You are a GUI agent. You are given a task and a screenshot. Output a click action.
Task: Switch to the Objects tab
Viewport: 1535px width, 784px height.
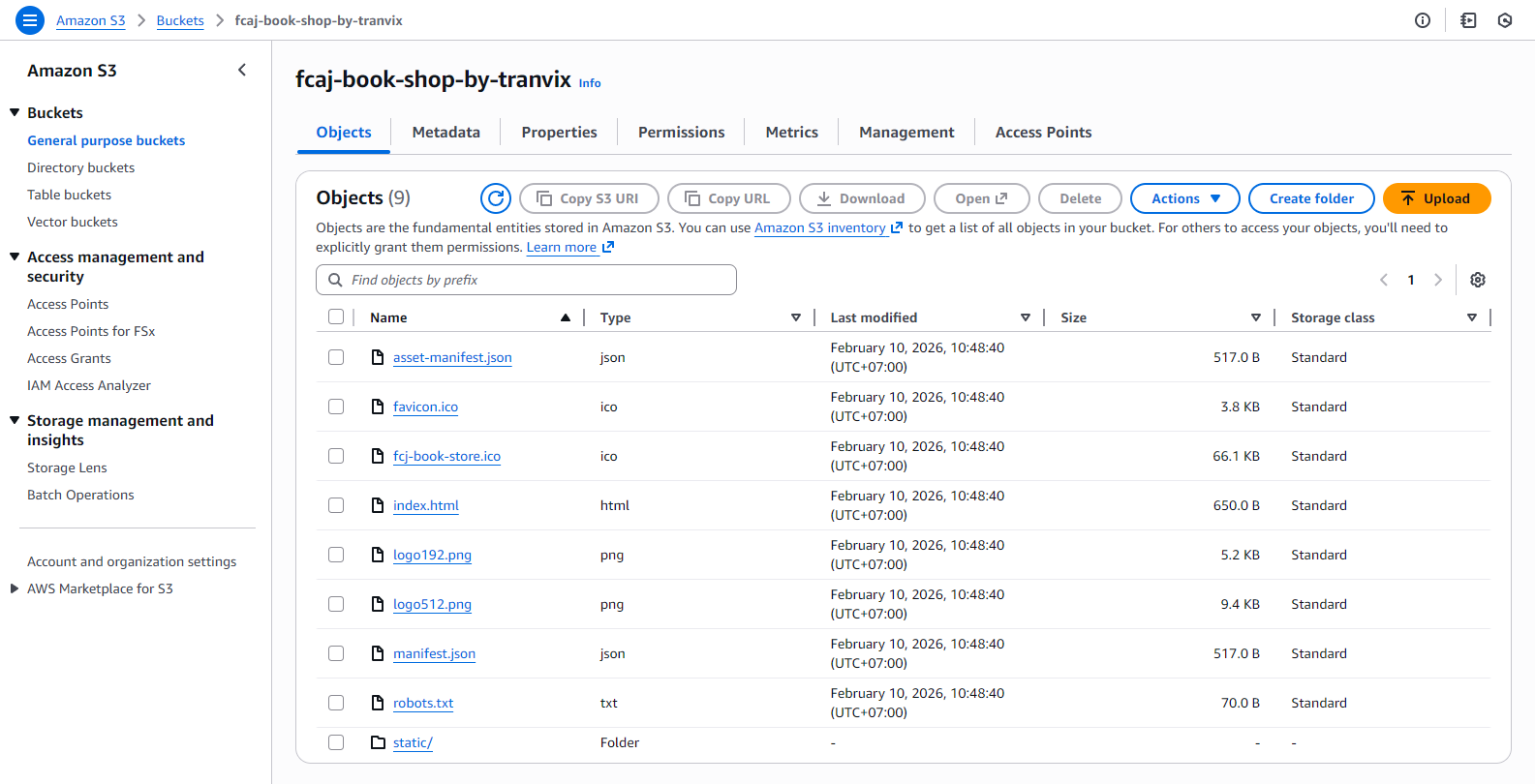[344, 133]
